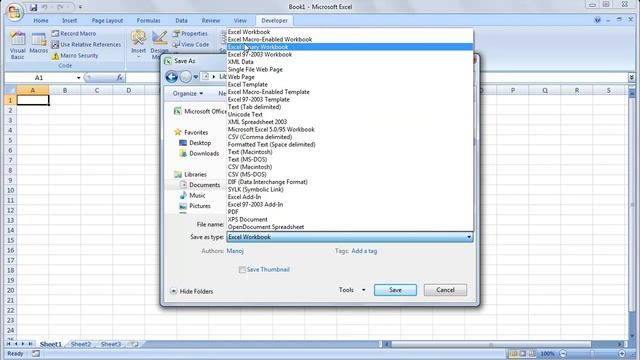
Task: Select PDF file type
Action: coord(350,212)
